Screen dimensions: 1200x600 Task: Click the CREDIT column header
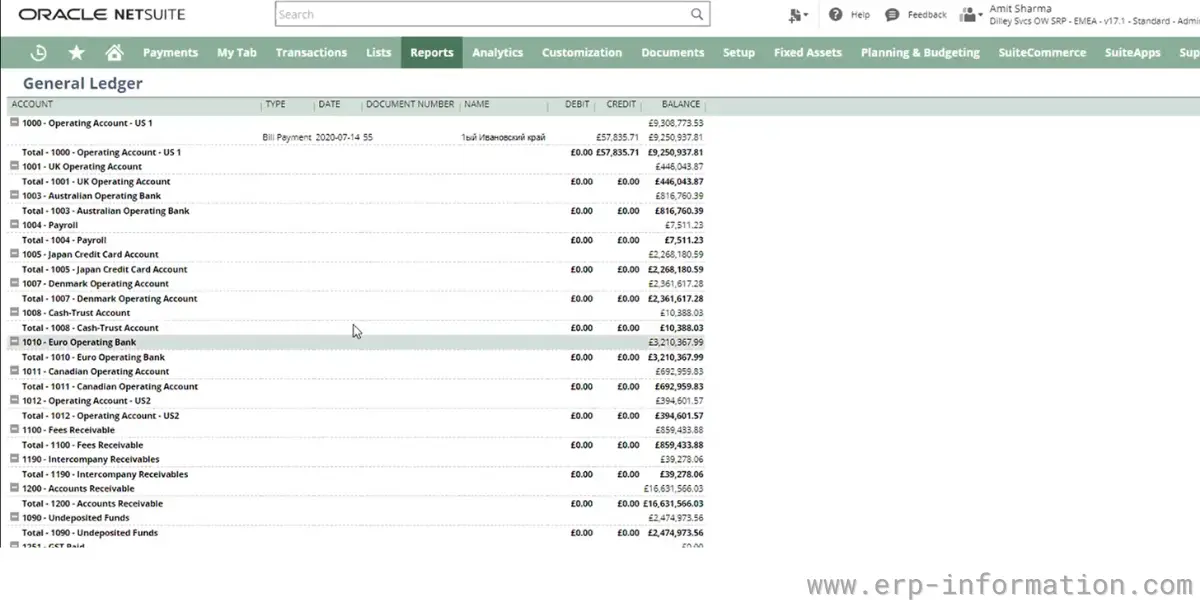(621, 104)
